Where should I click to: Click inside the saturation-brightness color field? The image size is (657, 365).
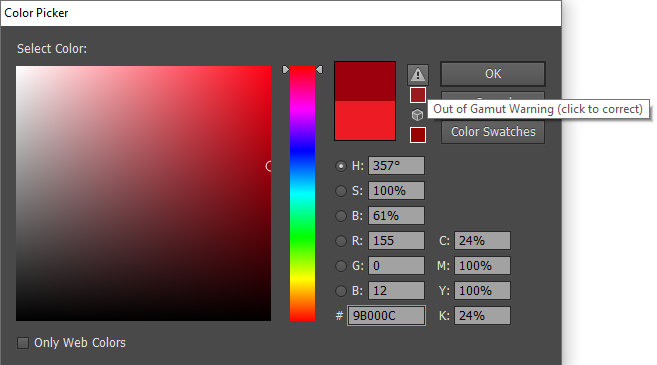(x=143, y=193)
